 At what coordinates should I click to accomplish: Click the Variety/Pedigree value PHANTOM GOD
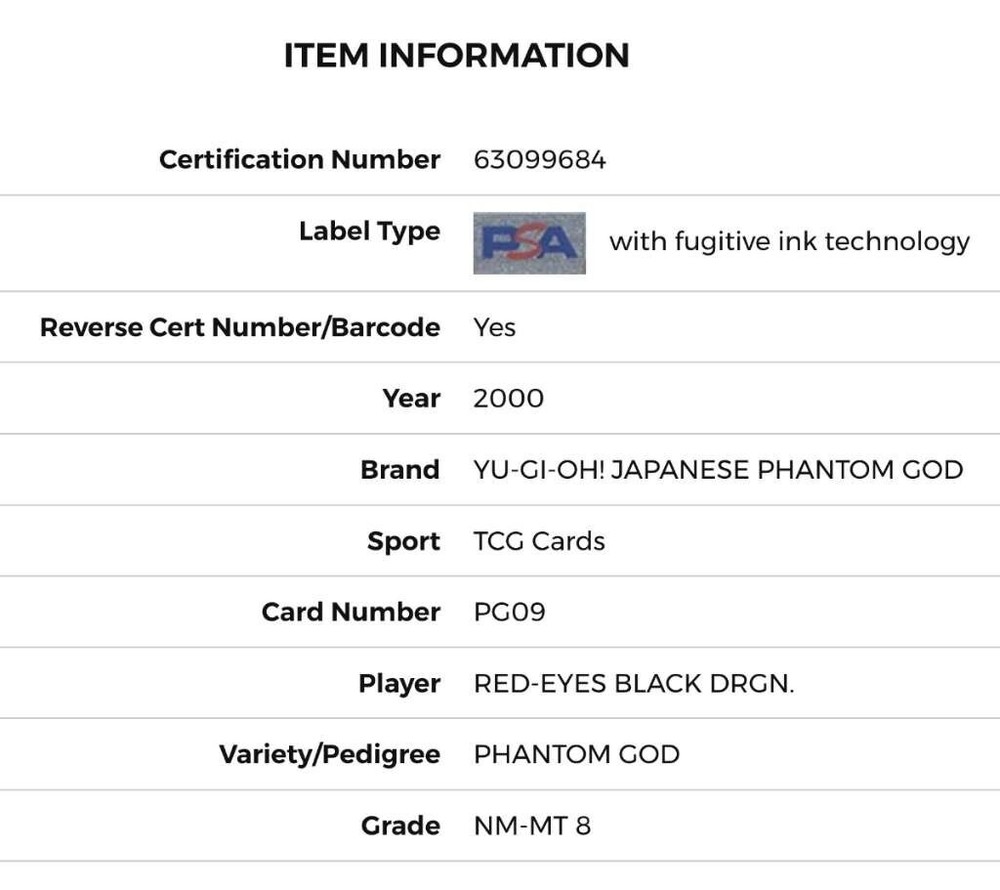coord(576,754)
